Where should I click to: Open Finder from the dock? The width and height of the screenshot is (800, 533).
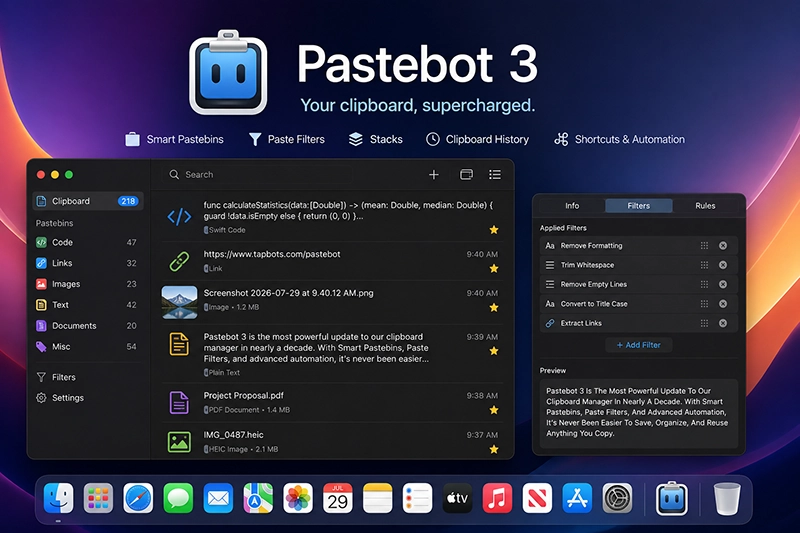tap(59, 498)
